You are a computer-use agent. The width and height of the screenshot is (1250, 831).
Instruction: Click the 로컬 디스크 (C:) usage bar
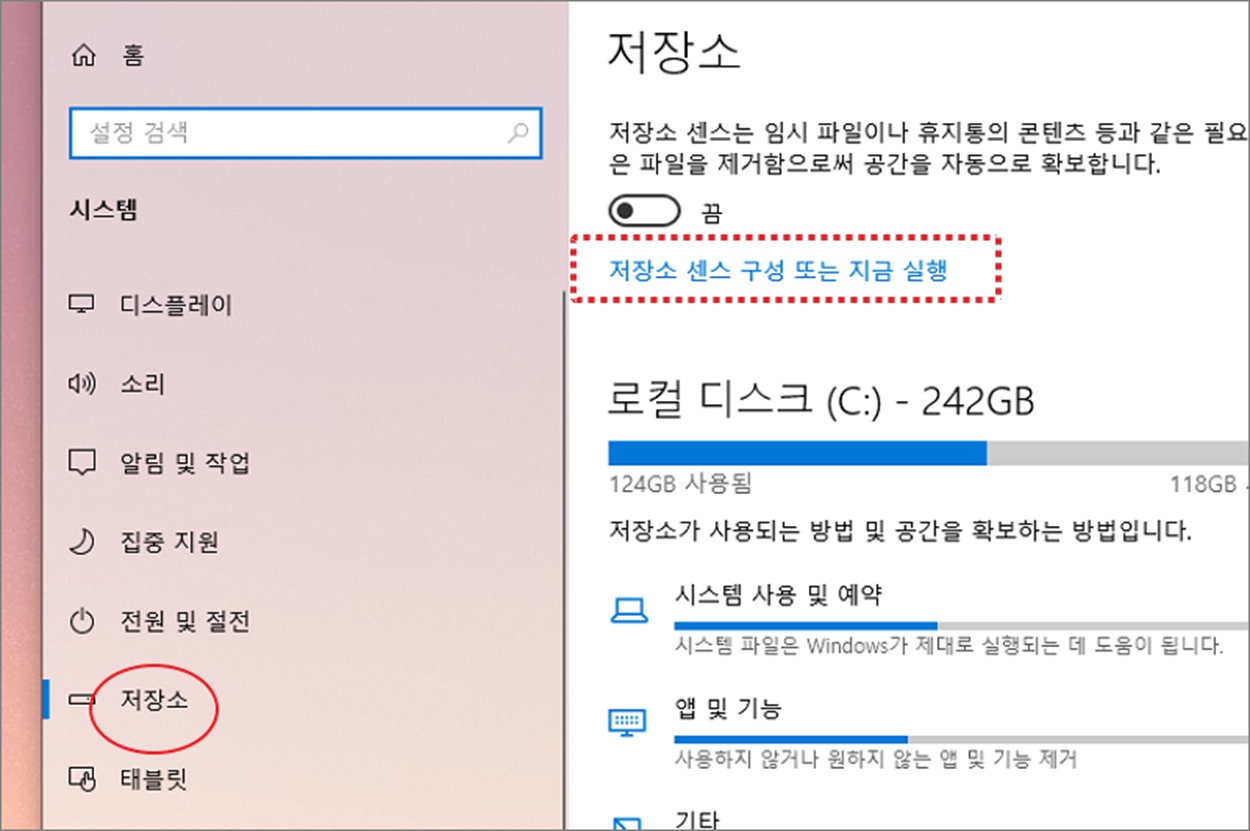(x=928, y=453)
